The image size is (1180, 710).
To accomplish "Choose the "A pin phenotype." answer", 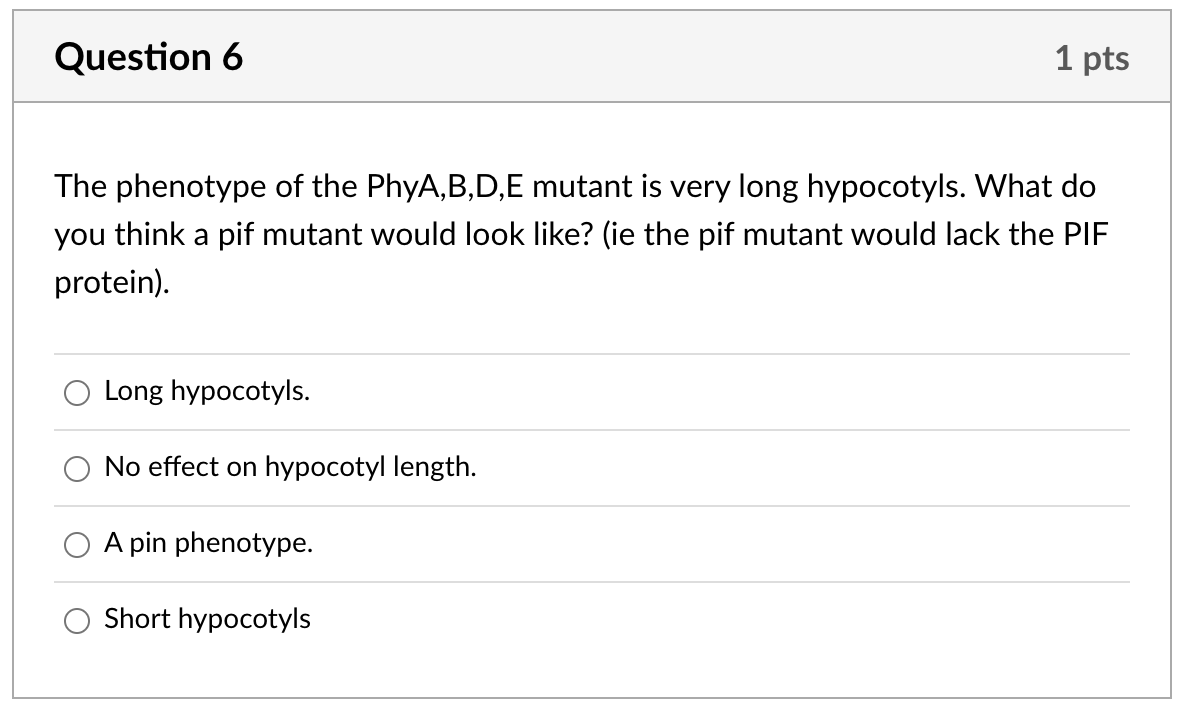I will (x=76, y=544).
